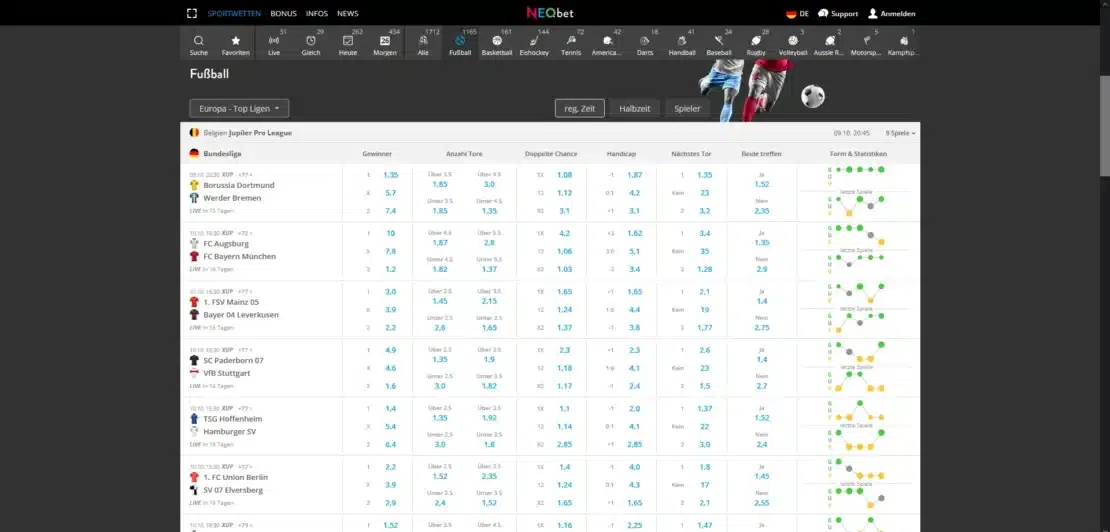1110x532 pixels.
Task: View Dortmund form and statistics chart
Action: click(858, 192)
